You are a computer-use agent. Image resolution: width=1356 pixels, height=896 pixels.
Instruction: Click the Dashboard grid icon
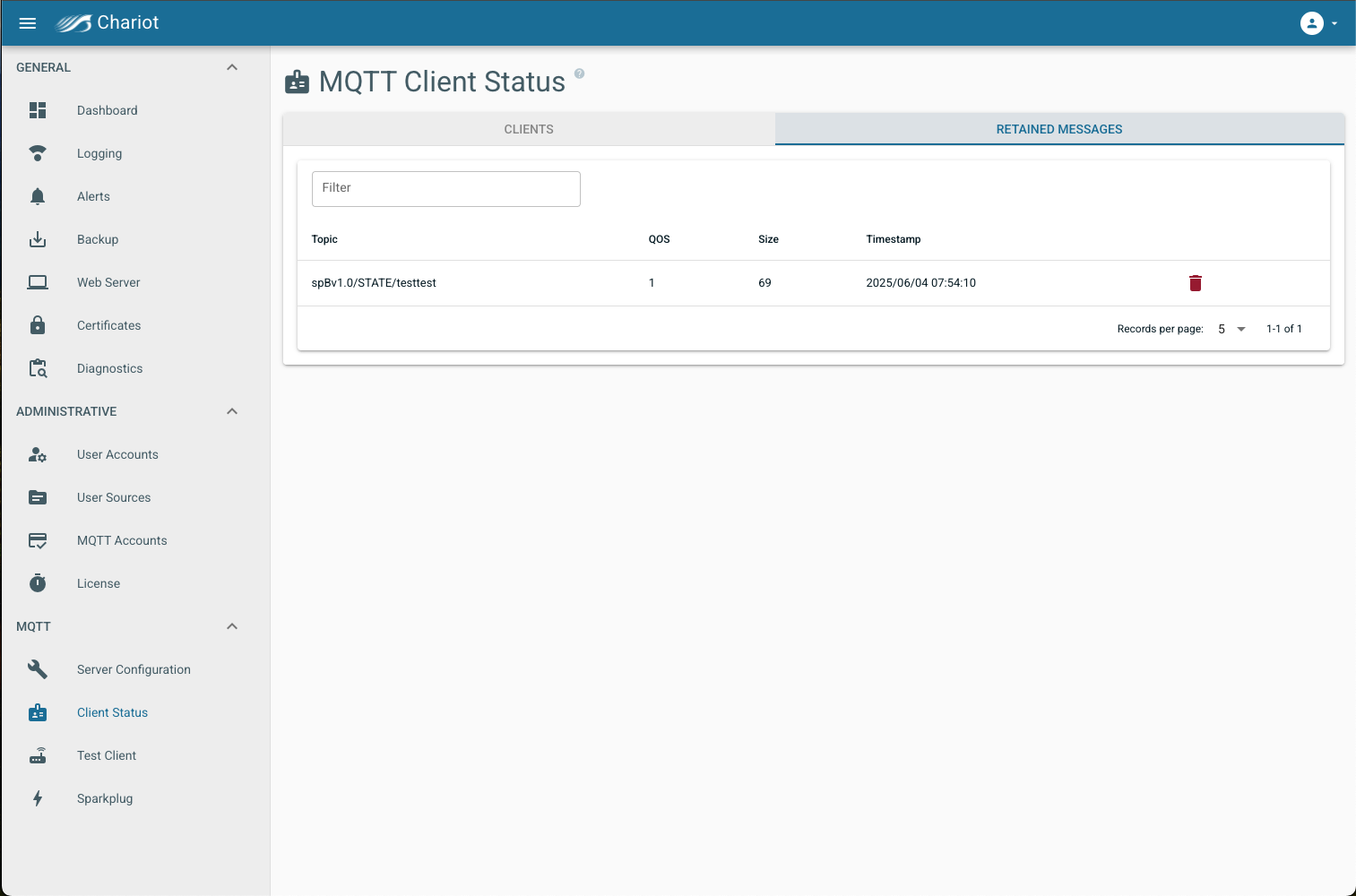[x=38, y=110]
